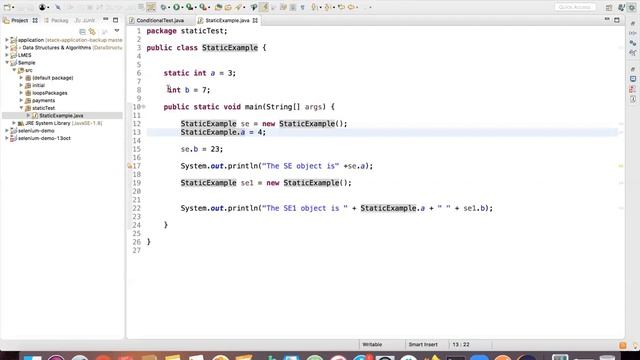
Task: Select the LMES project label
Action: pyautogui.click(x=24, y=55)
